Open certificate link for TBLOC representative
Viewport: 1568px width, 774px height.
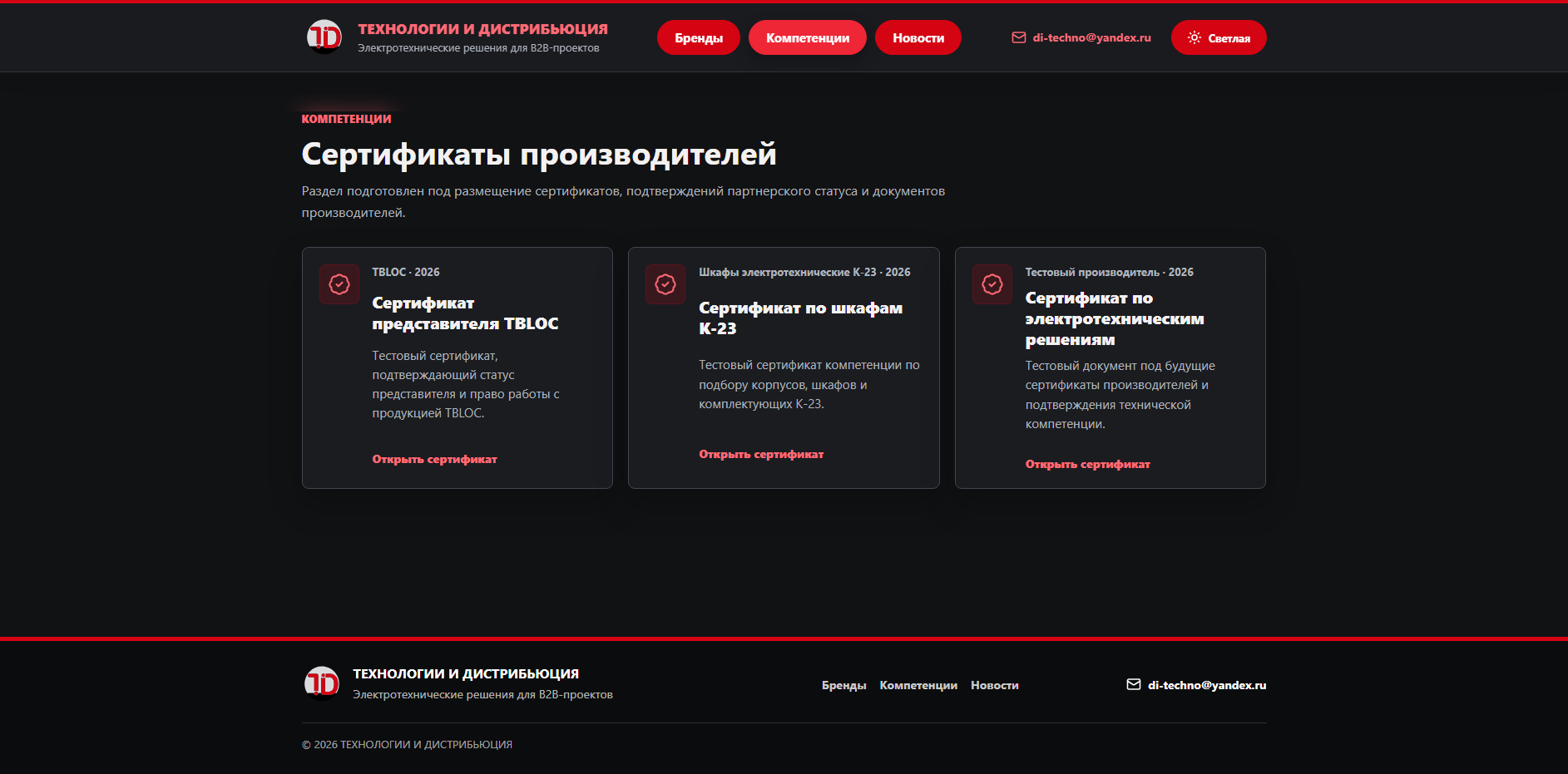click(x=434, y=459)
